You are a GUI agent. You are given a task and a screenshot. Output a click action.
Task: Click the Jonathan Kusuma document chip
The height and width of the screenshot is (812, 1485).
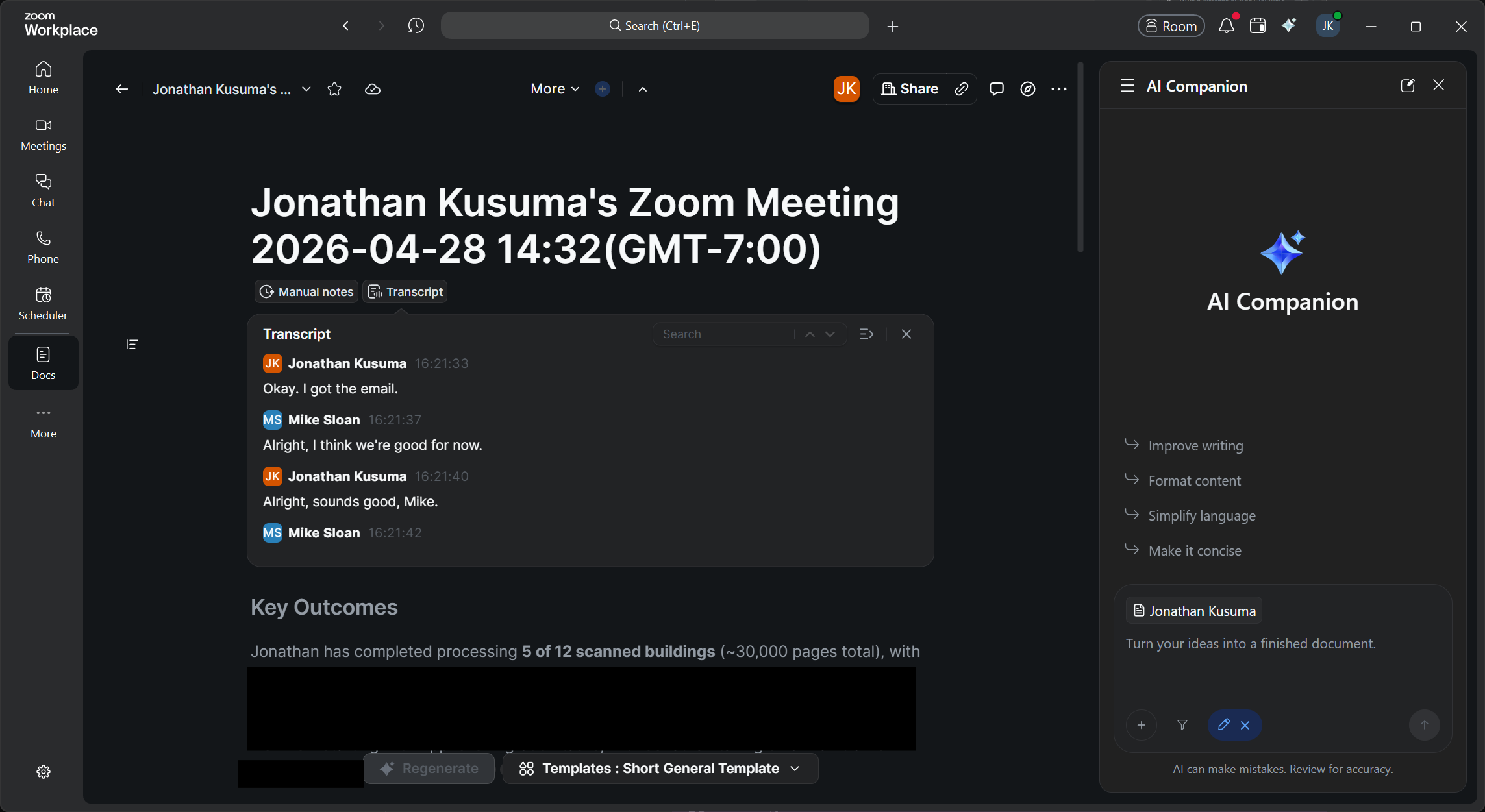click(x=1194, y=611)
